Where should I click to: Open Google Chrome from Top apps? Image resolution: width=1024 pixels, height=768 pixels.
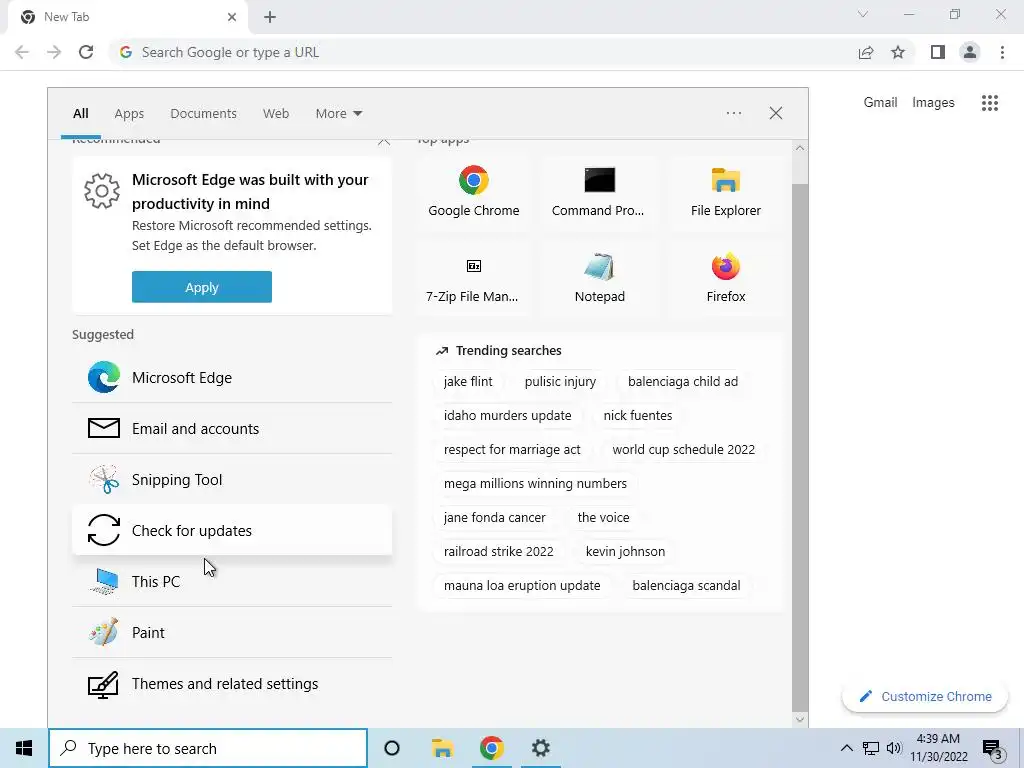coord(473,192)
